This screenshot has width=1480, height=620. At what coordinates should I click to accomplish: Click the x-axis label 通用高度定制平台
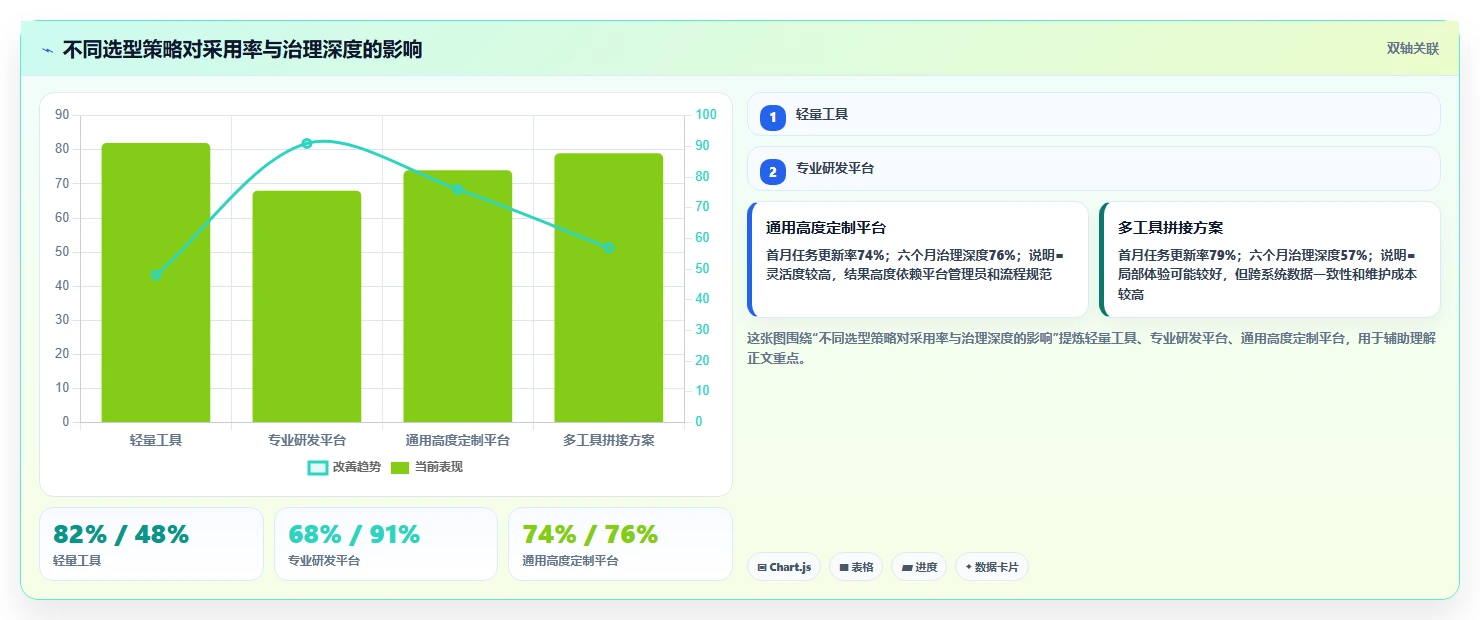tap(458, 440)
